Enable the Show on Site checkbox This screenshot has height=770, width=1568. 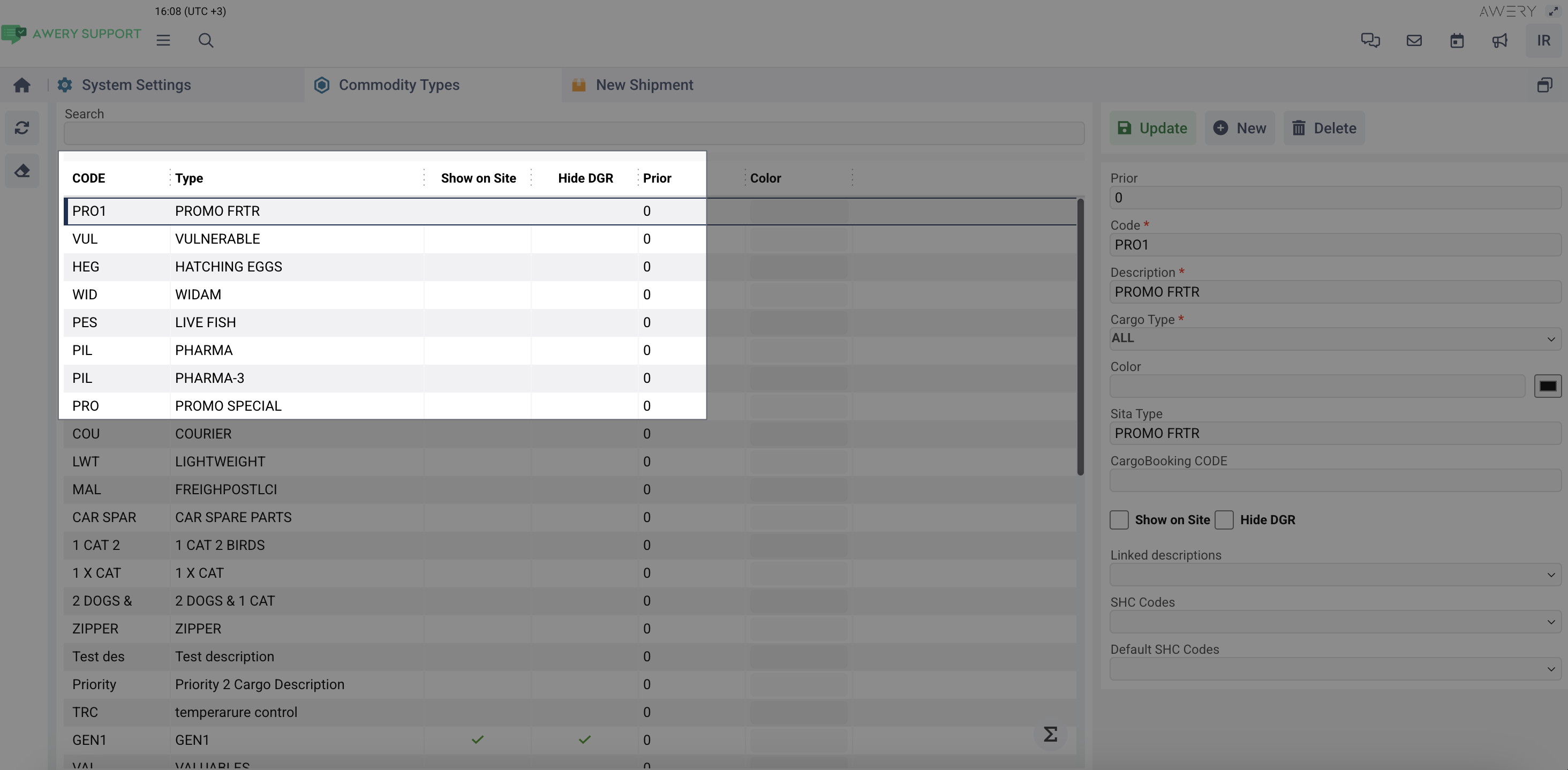coord(1119,520)
